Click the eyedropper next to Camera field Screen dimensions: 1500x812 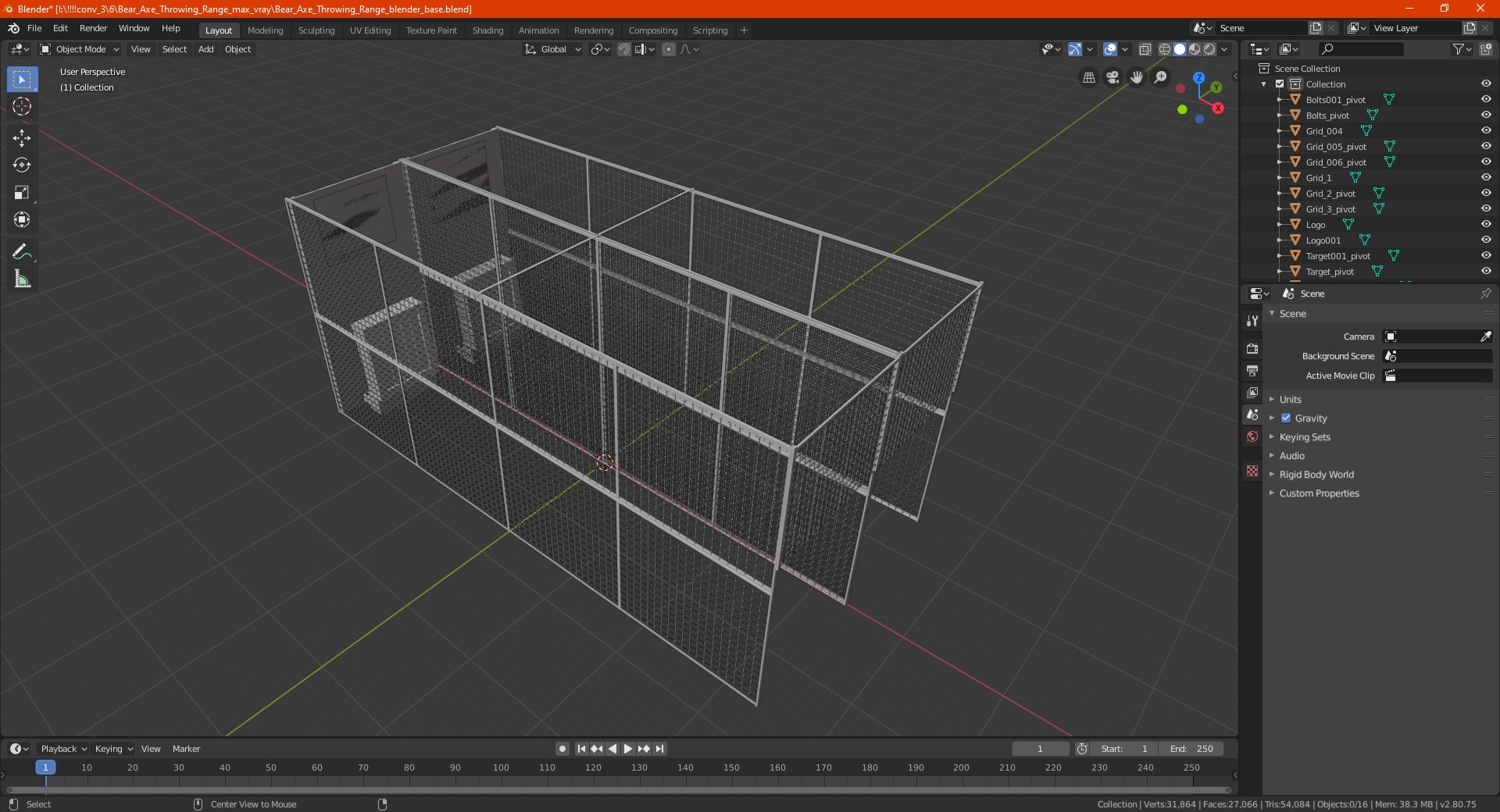1485,337
